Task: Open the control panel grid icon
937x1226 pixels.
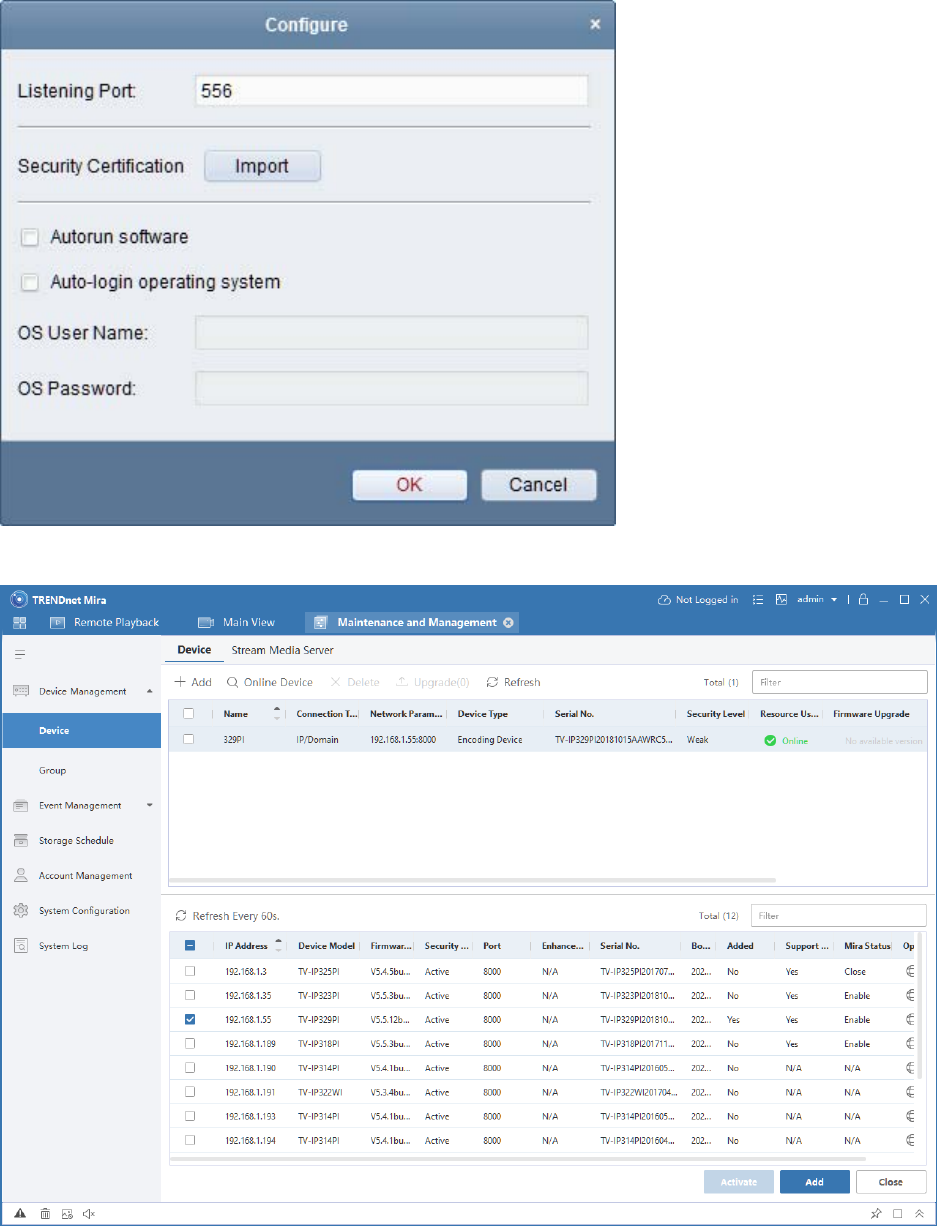Action: tap(19, 622)
